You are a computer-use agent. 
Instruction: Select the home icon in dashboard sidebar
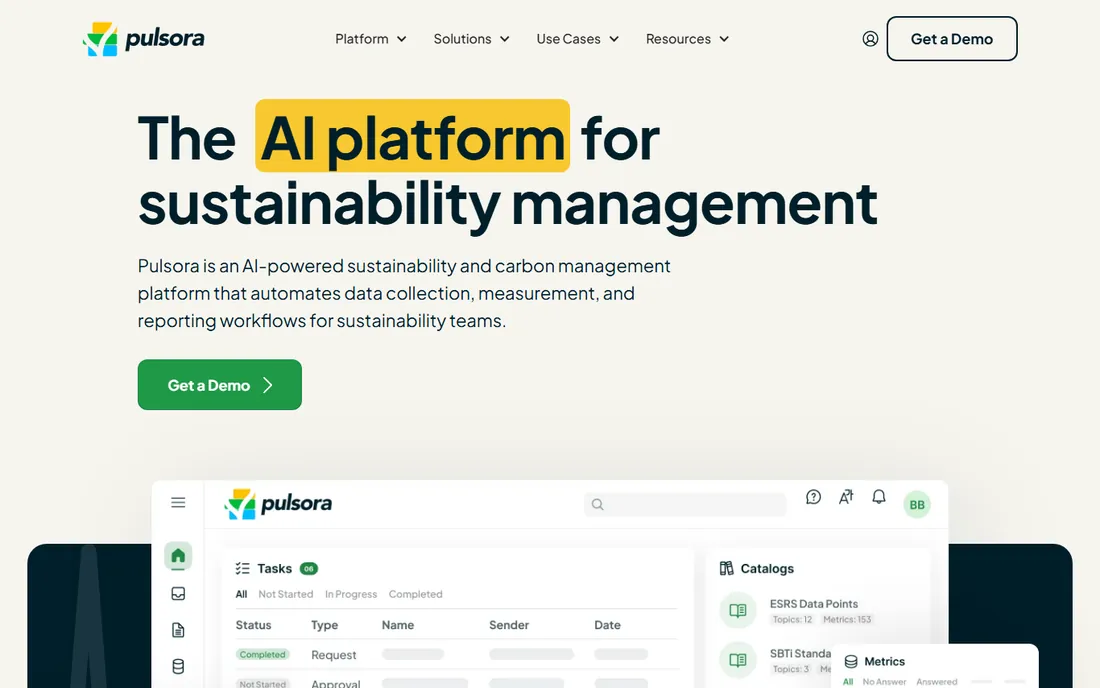click(x=178, y=555)
